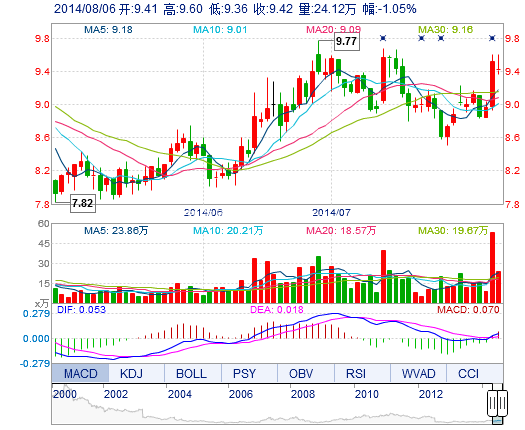Viewport: 525px width, 430px height.
Task: Jump to year 2008 on the overview timeline
Action: [x=303, y=394]
